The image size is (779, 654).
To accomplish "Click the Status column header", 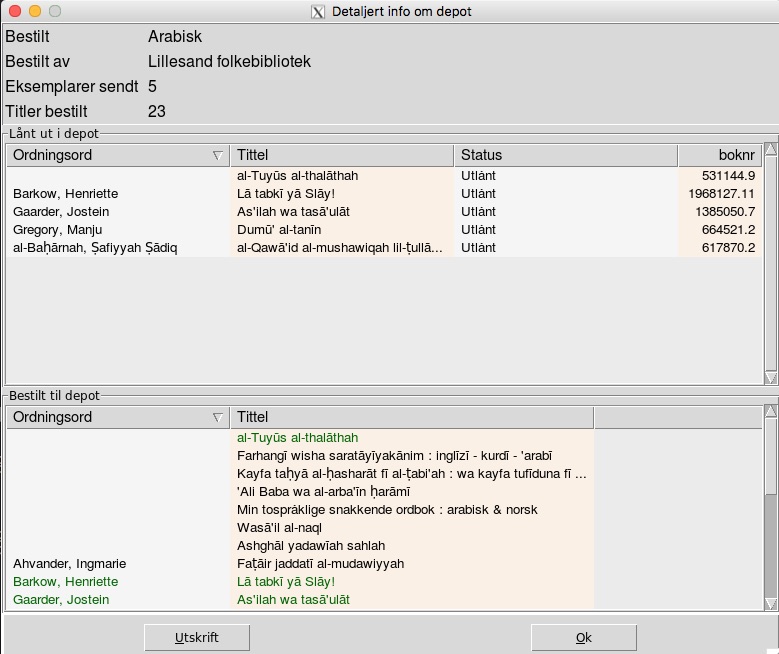I will [x=565, y=156].
